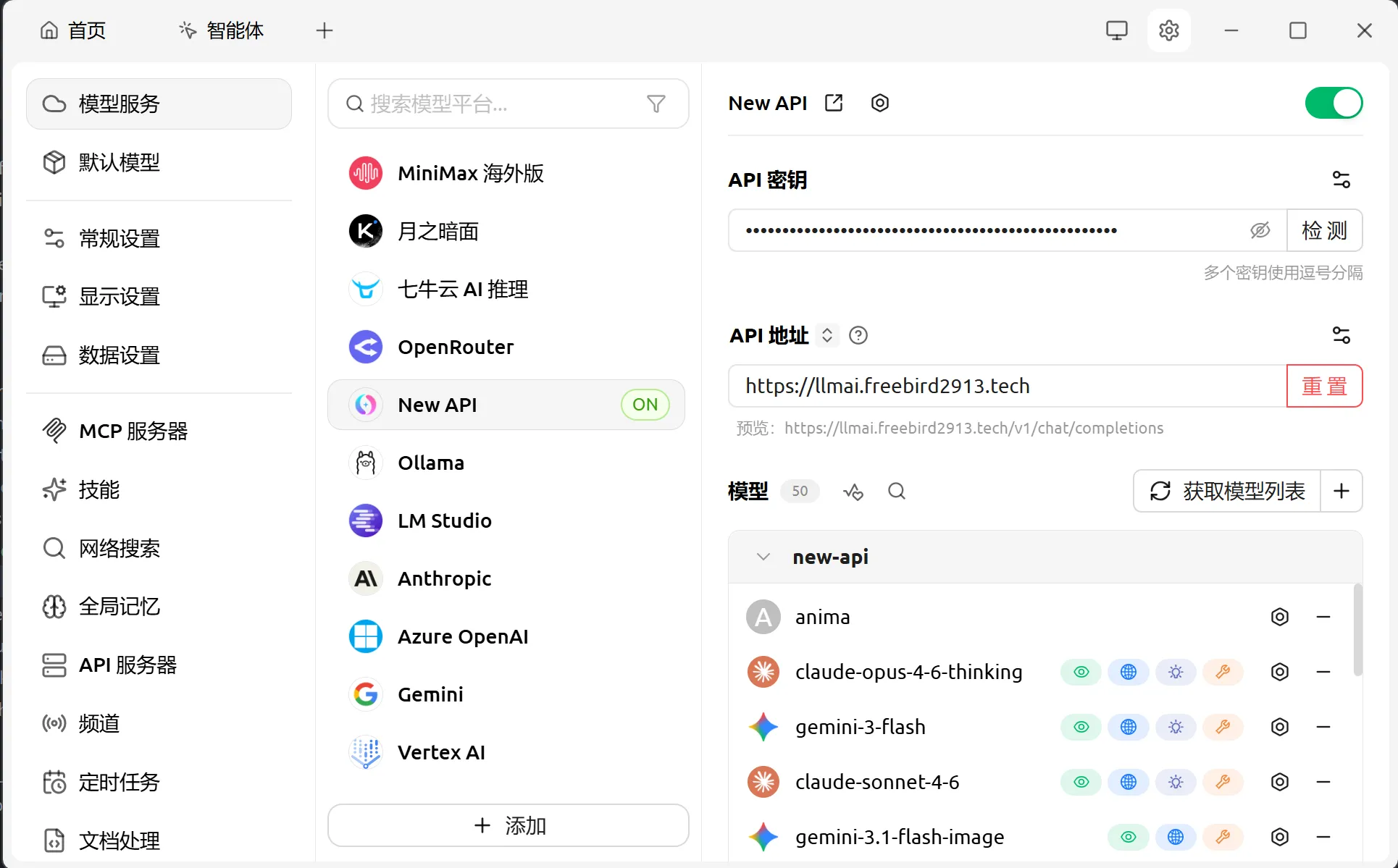Click the 重置 button for API address
This screenshot has height=868, width=1398.
pyautogui.click(x=1324, y=386)
